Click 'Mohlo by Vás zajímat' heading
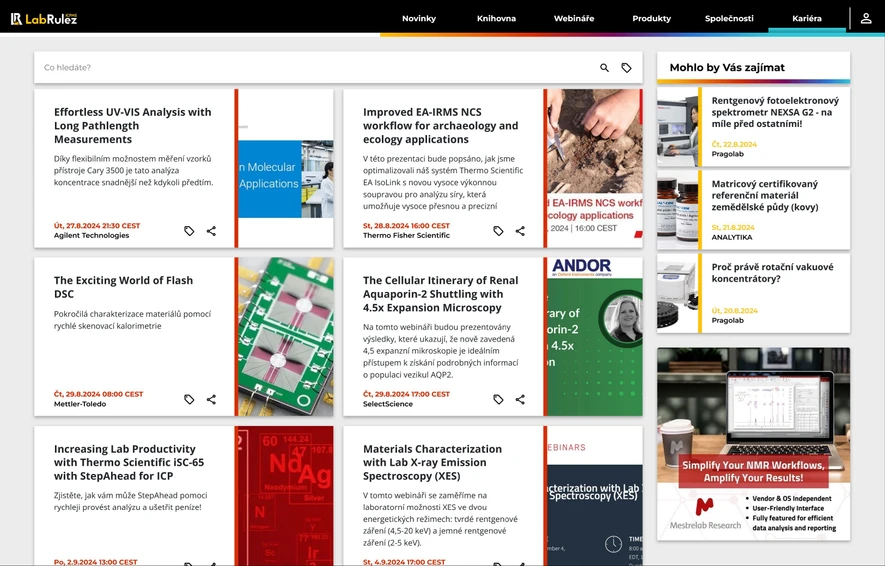Screen dimensions: 885x566 [727, 68]
